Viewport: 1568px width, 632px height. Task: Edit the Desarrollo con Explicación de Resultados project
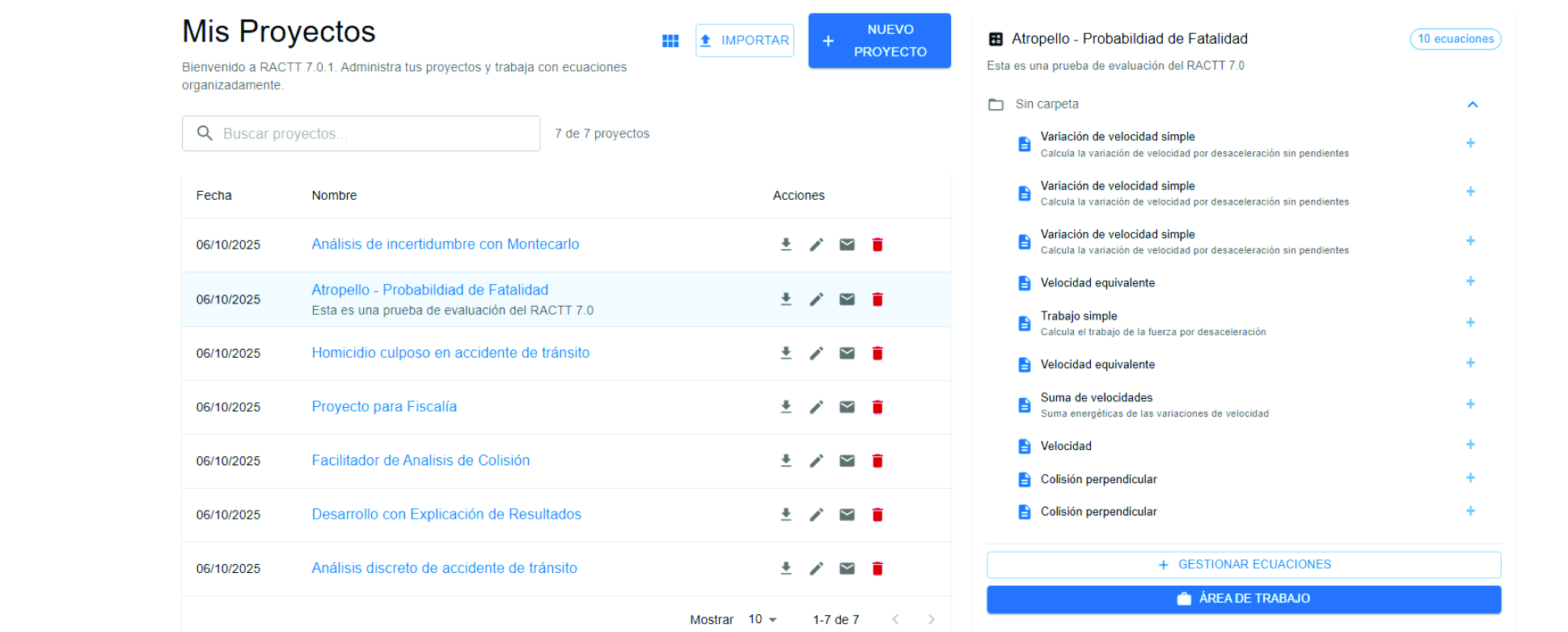pos(816,515)
